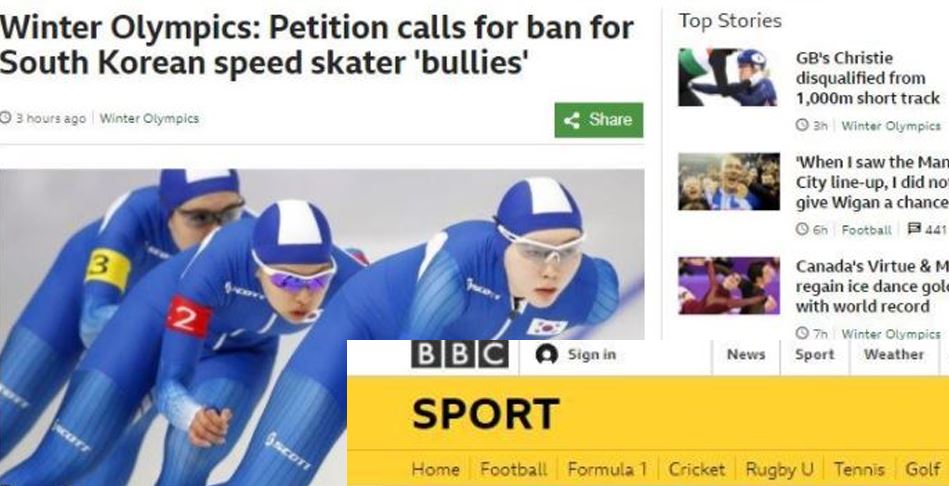
Task: Click the SPORT section heading
Action: click(485, 414)
